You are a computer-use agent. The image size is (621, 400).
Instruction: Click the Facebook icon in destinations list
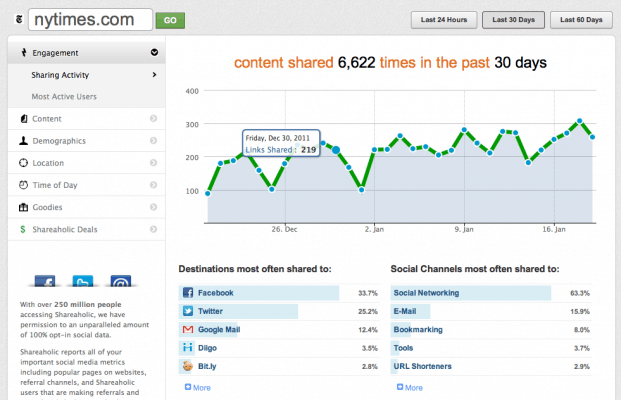pos(187,293)
